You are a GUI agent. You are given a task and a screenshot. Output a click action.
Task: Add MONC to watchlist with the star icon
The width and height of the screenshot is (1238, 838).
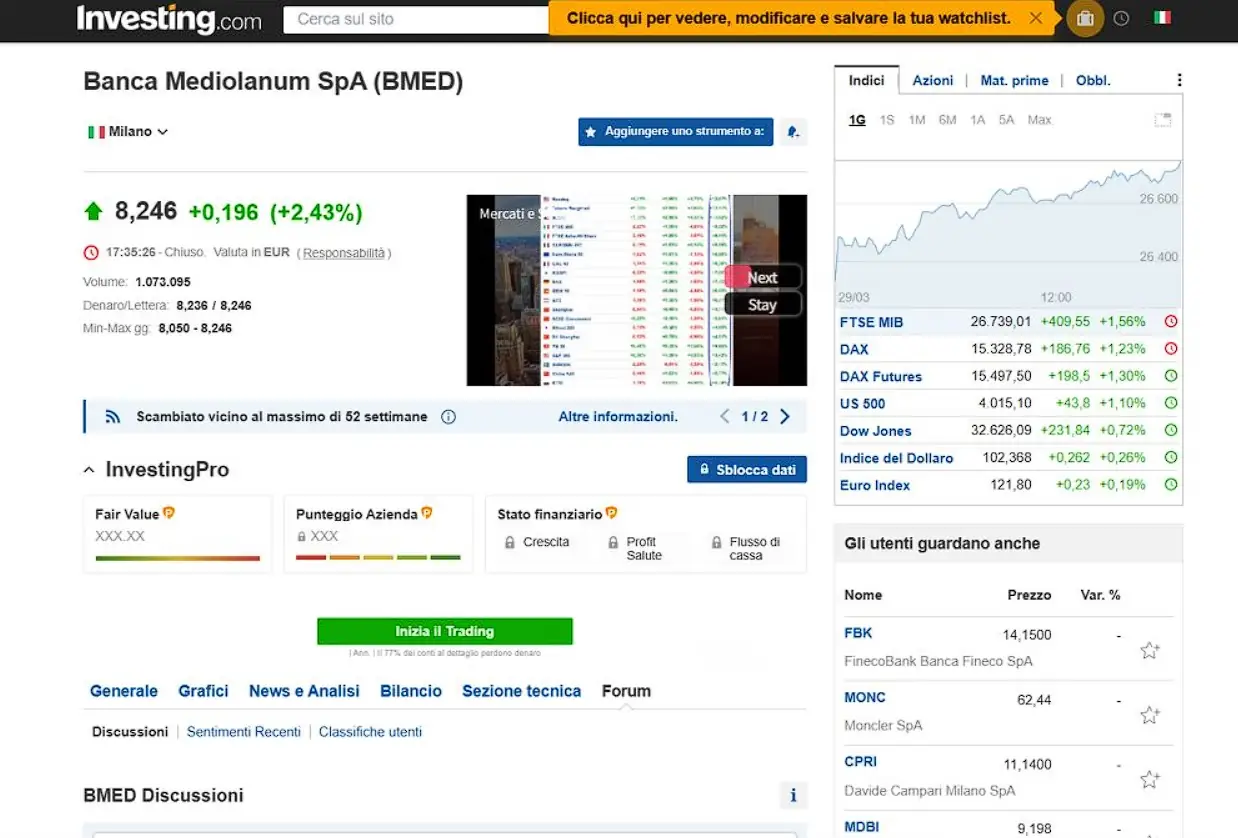pos(1150,715)
